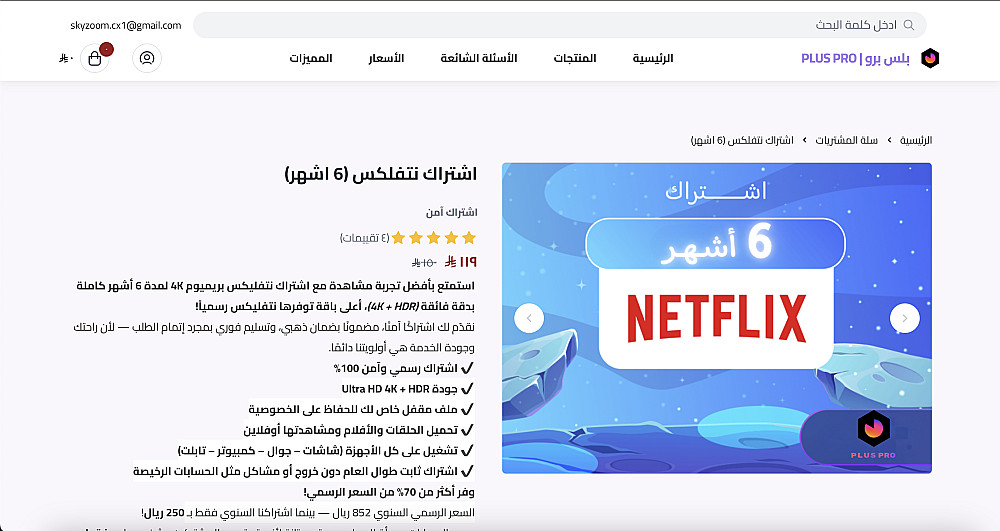Screen dimensions: 1000x531
Task: Click the line وفر أكثر من 70% من السعر الرسمي
Action: coord(389,492)
